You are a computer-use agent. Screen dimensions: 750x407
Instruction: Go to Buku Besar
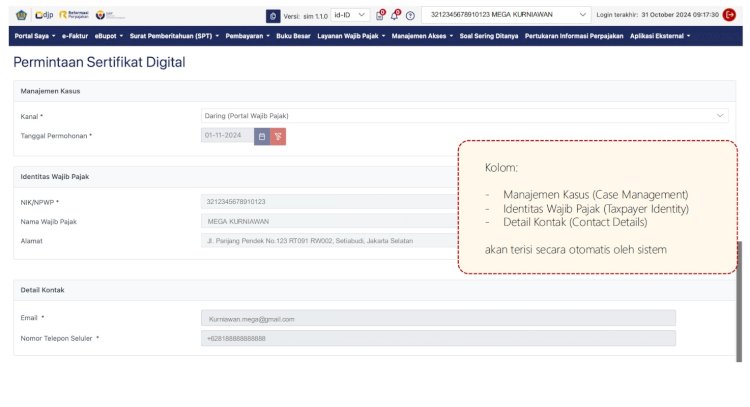point(293,35)
